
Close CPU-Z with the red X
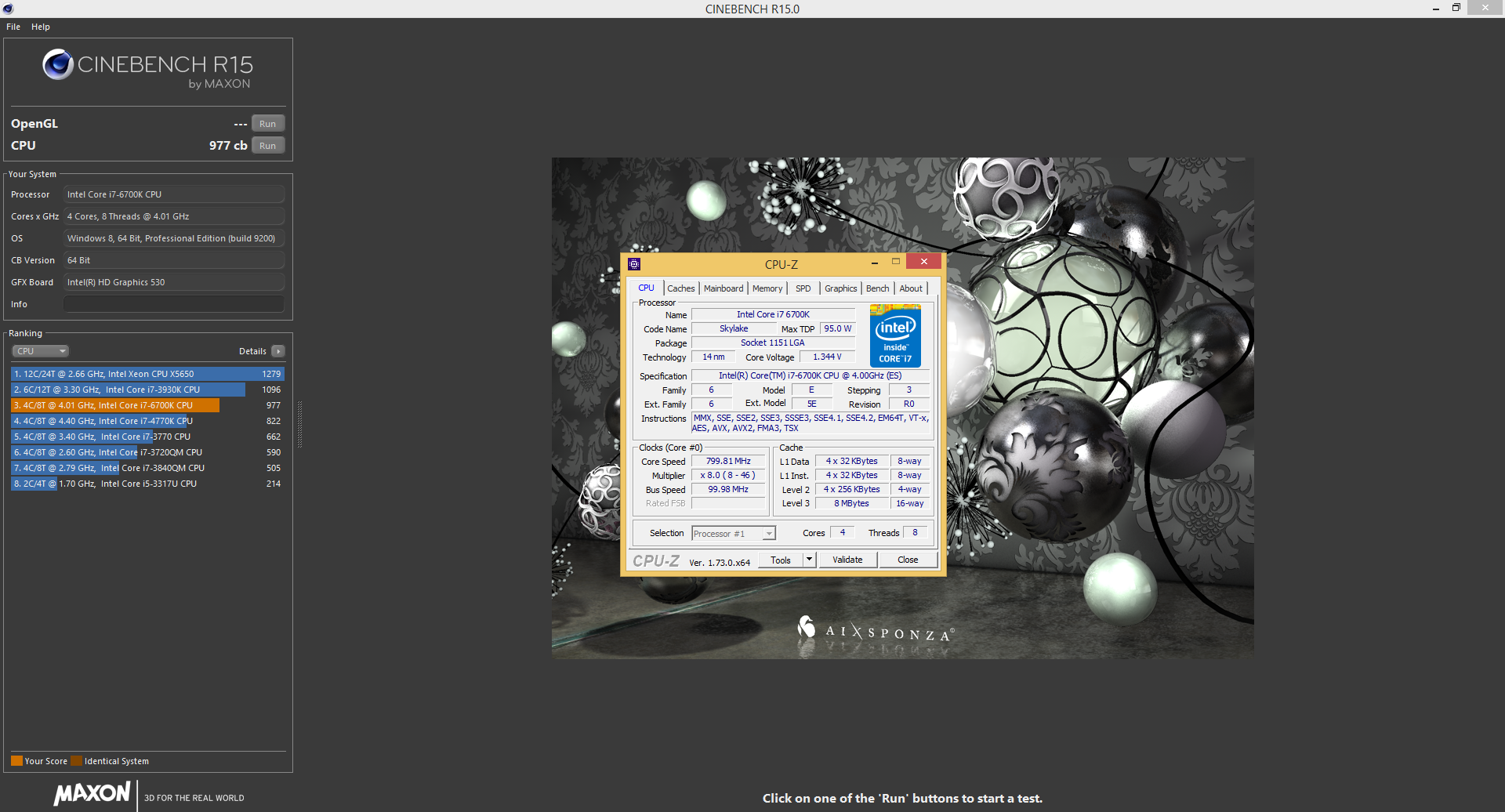(924, 262)
